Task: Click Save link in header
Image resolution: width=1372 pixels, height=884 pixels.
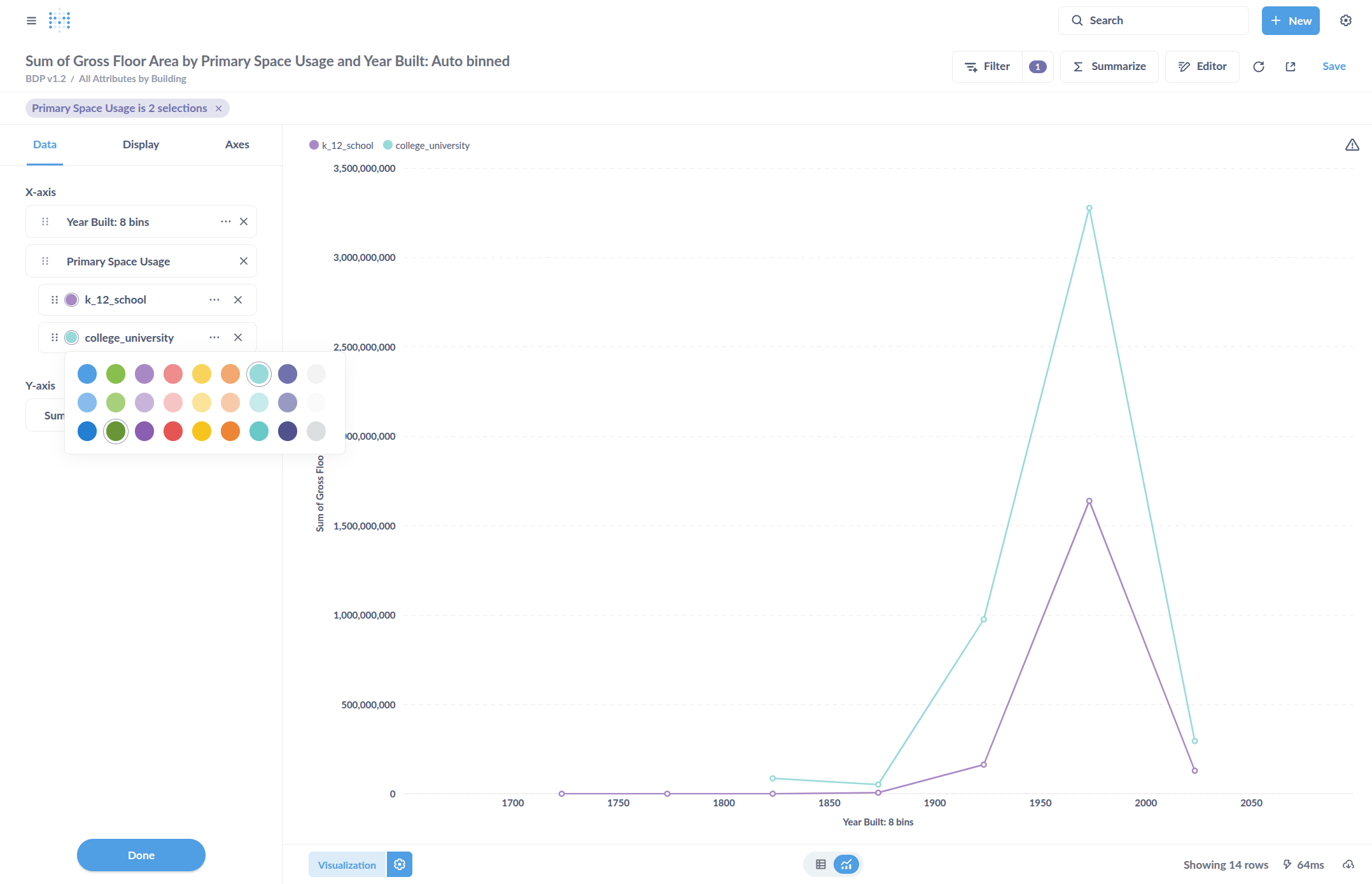Action: coord(1334,66)
